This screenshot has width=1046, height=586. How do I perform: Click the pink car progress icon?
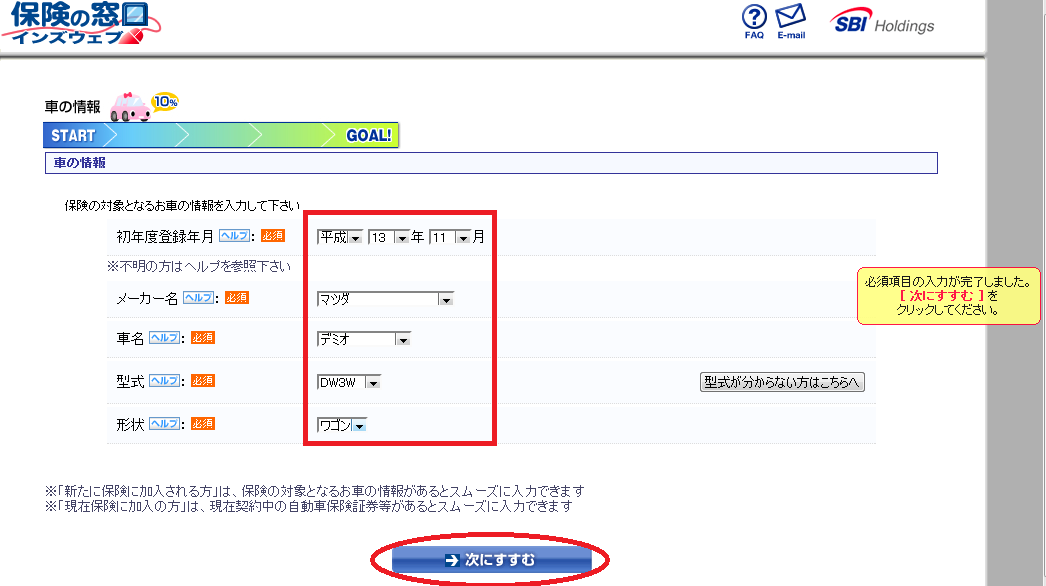pyautogui.click(x=130, y=107)
